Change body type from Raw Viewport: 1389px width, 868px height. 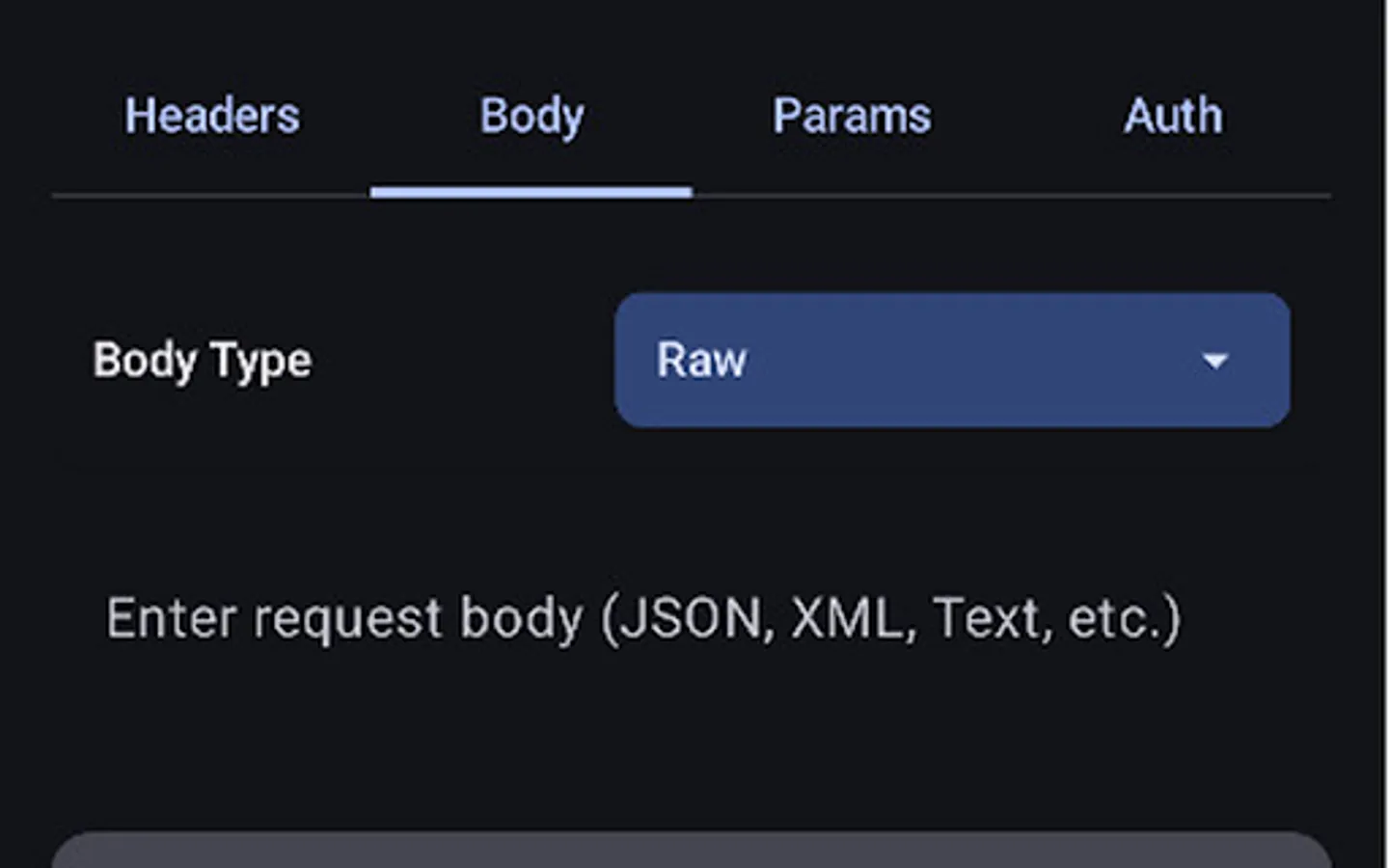pyautogui.click(x=951, y=360)
